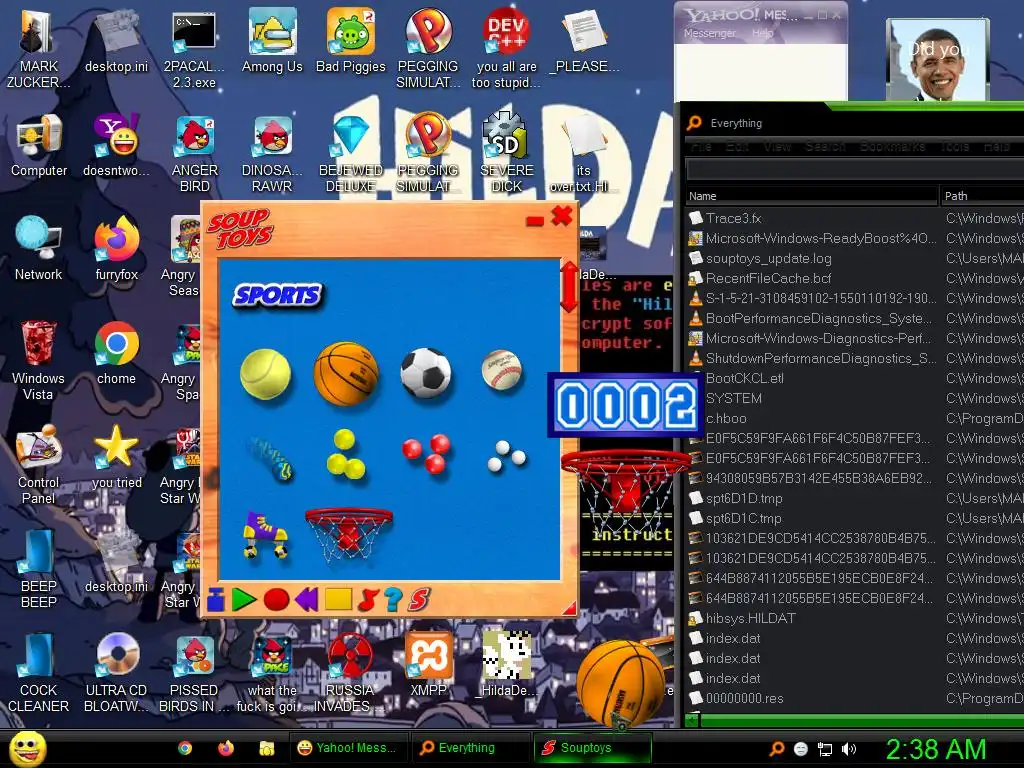Screen dimensions: 1024x768
Task: Choose the red balls cluster toy
Action: [426, 453]
